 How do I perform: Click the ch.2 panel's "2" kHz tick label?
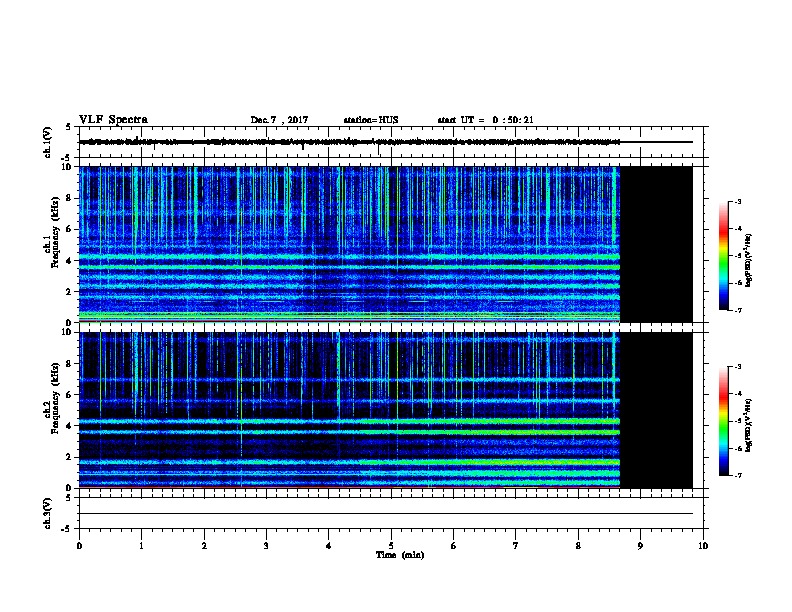[69, 457]
